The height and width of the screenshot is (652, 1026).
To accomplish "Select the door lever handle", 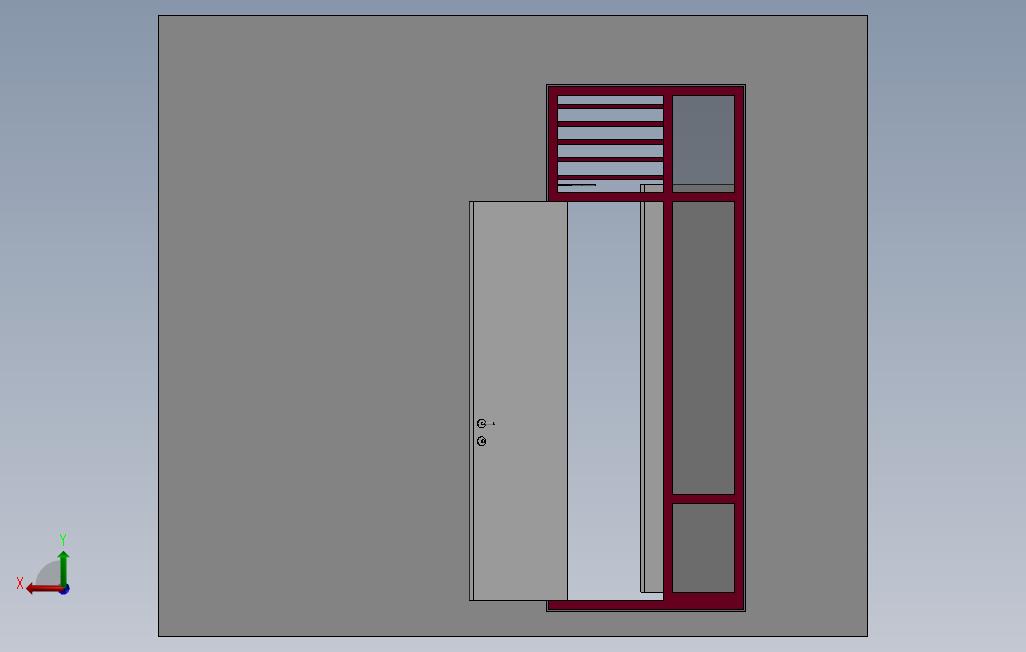I will coord(485,424).
